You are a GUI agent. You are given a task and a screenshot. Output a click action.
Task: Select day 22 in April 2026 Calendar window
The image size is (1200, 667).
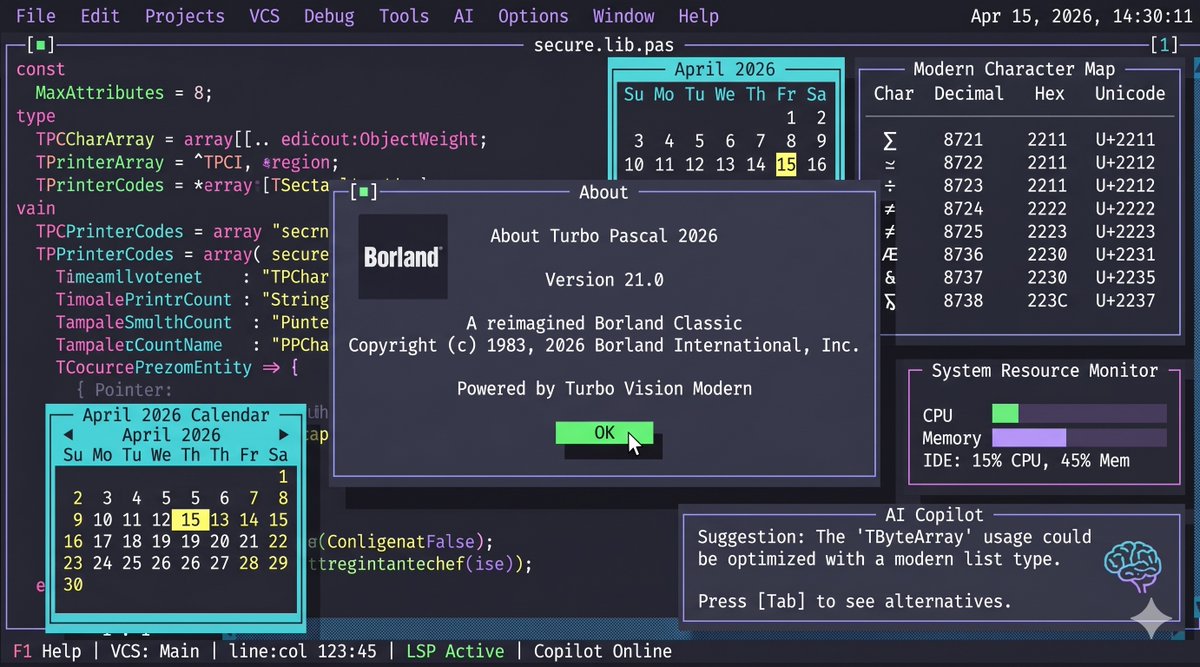click(x=278, y=541)
